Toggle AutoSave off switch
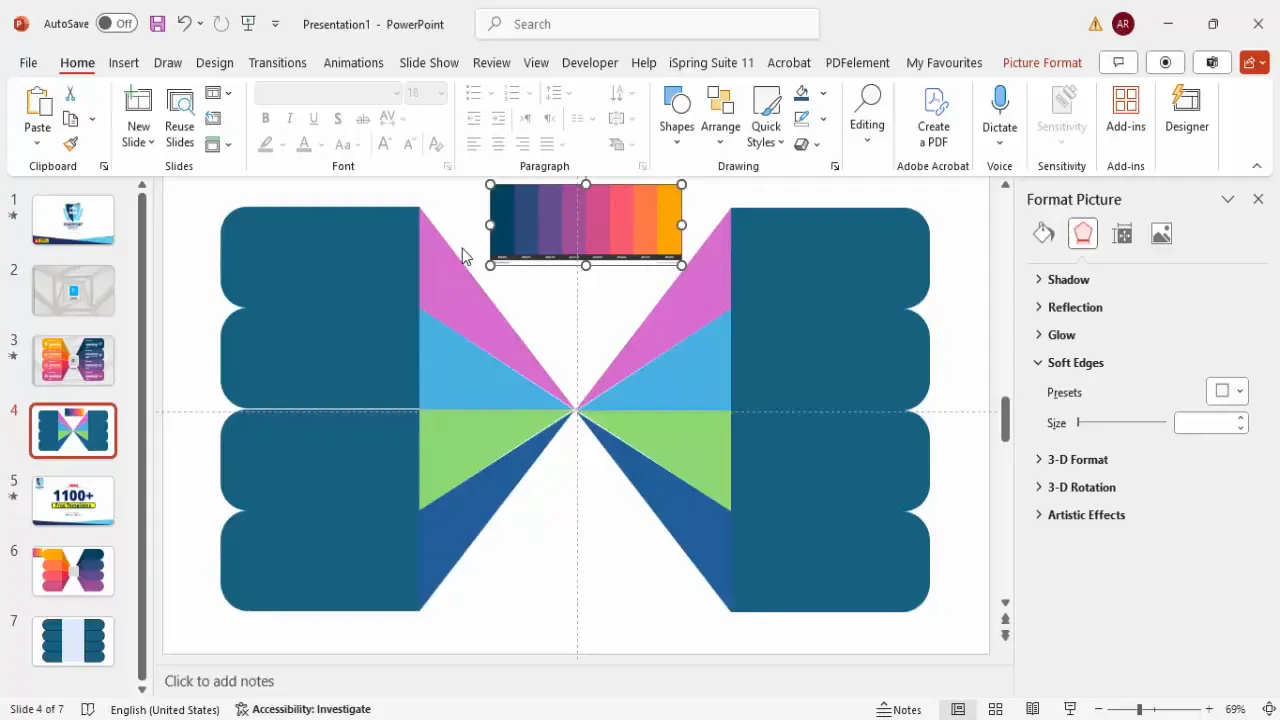1280x720 pixels. 117,23
